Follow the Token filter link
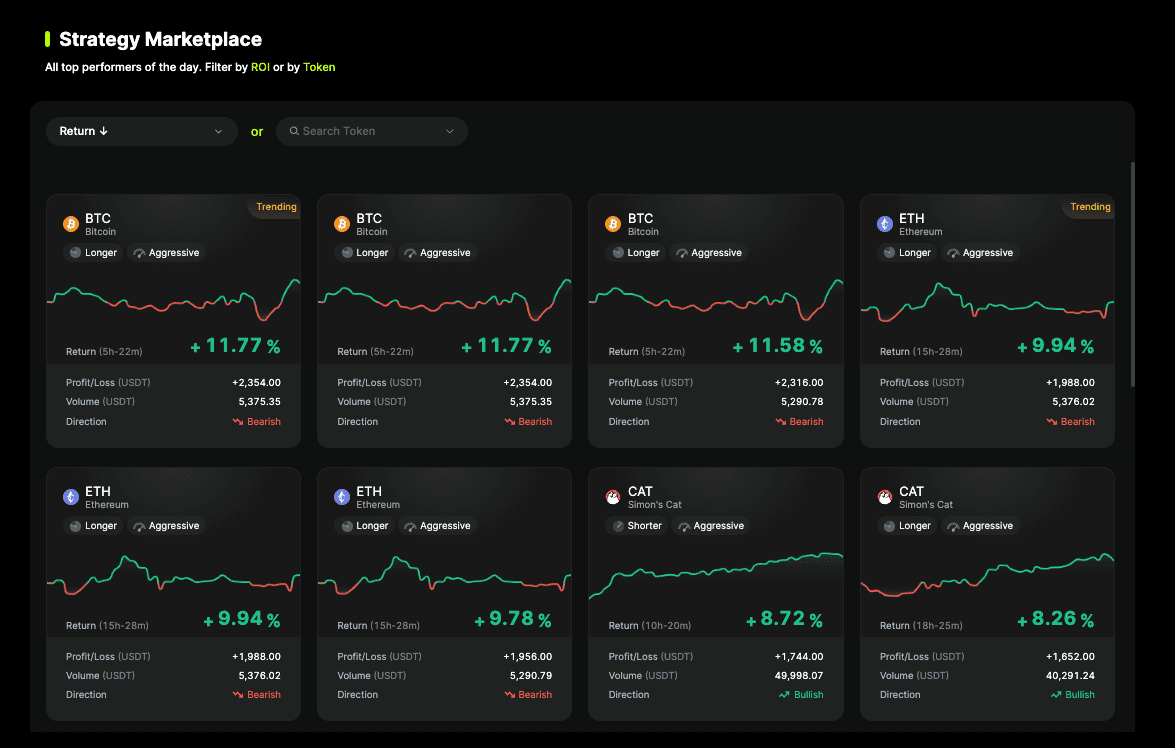This screenshot has height=748, width=1175. coord(319,67)
